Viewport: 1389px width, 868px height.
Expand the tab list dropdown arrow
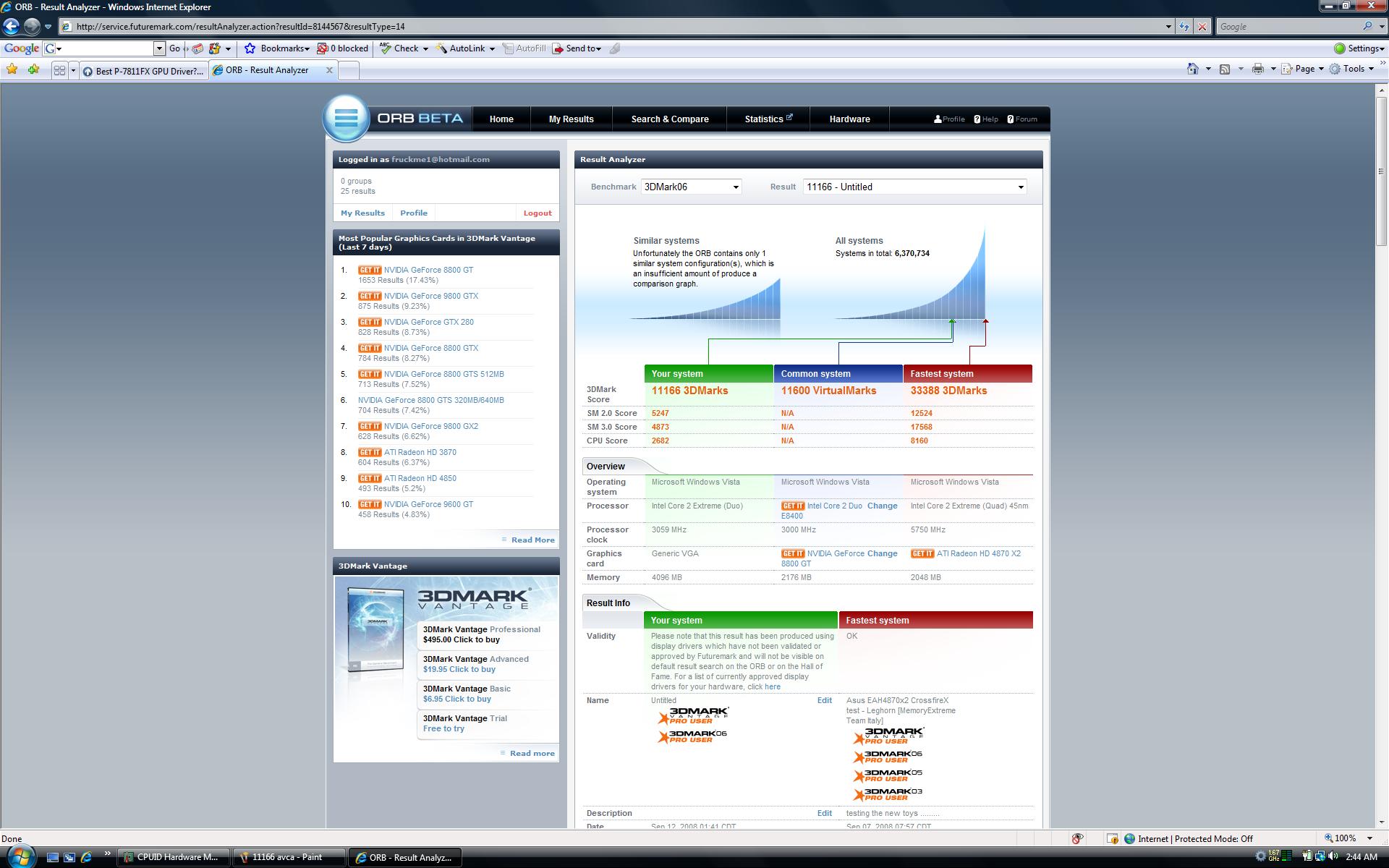[73, 70]
